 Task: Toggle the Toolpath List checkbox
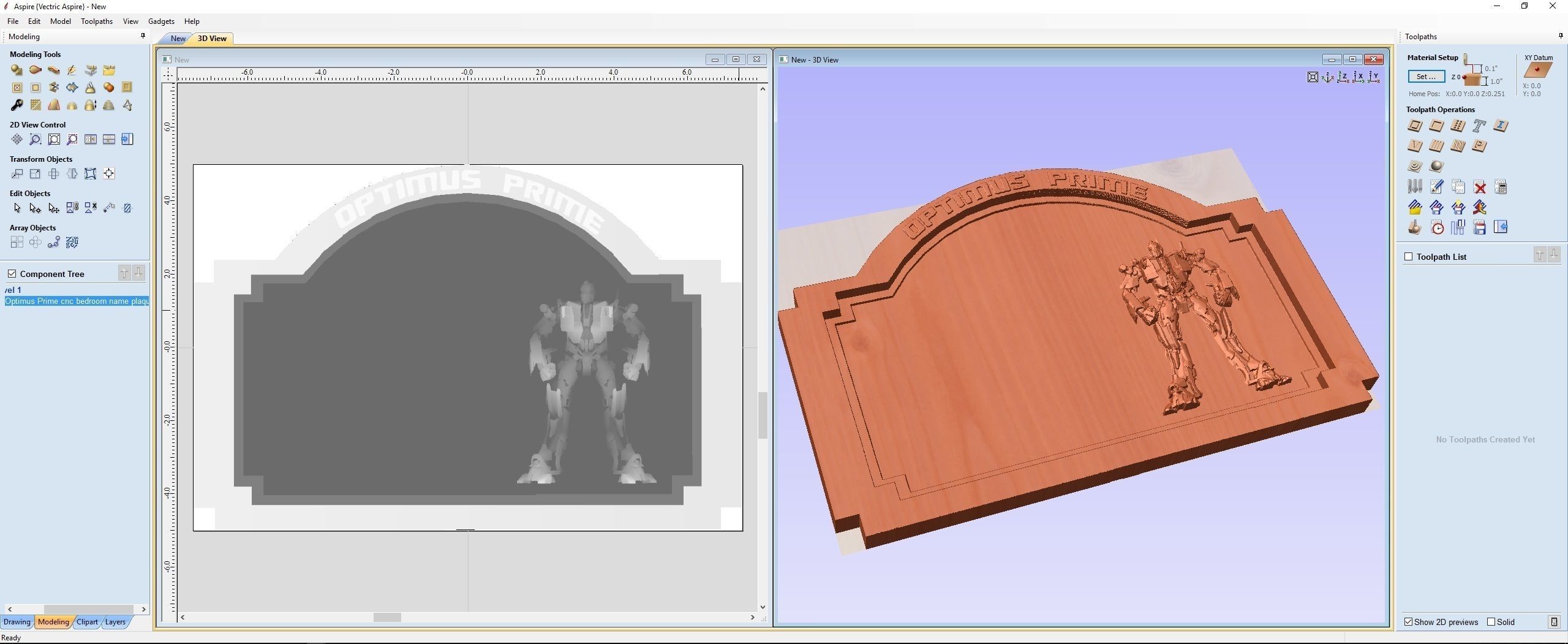point(1408,257)
